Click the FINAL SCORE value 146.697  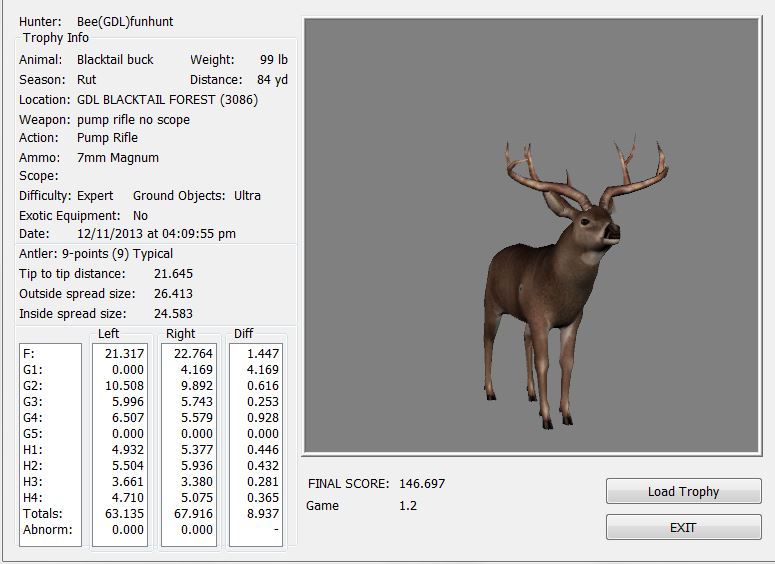422,484
